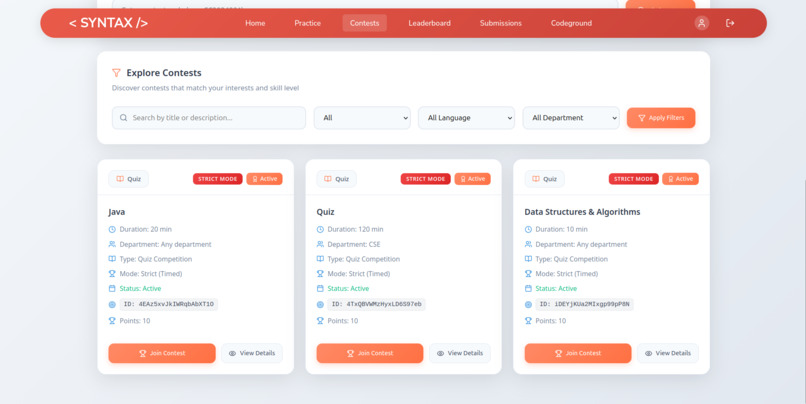Click the ID icon next to 4EAz5xvJkIWRqbAbXT10

112,305
